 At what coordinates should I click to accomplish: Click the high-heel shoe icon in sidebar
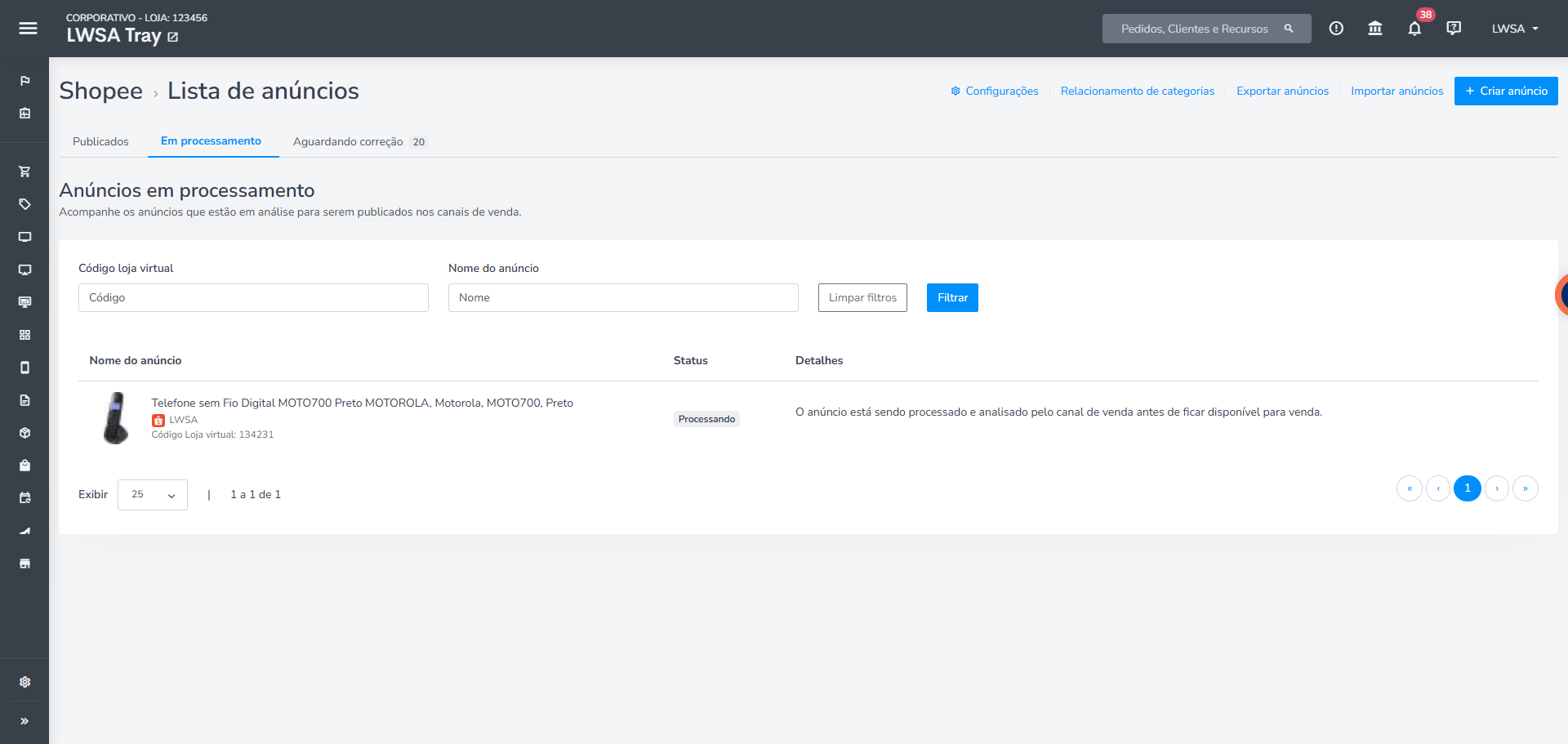(x=24, y=531)
